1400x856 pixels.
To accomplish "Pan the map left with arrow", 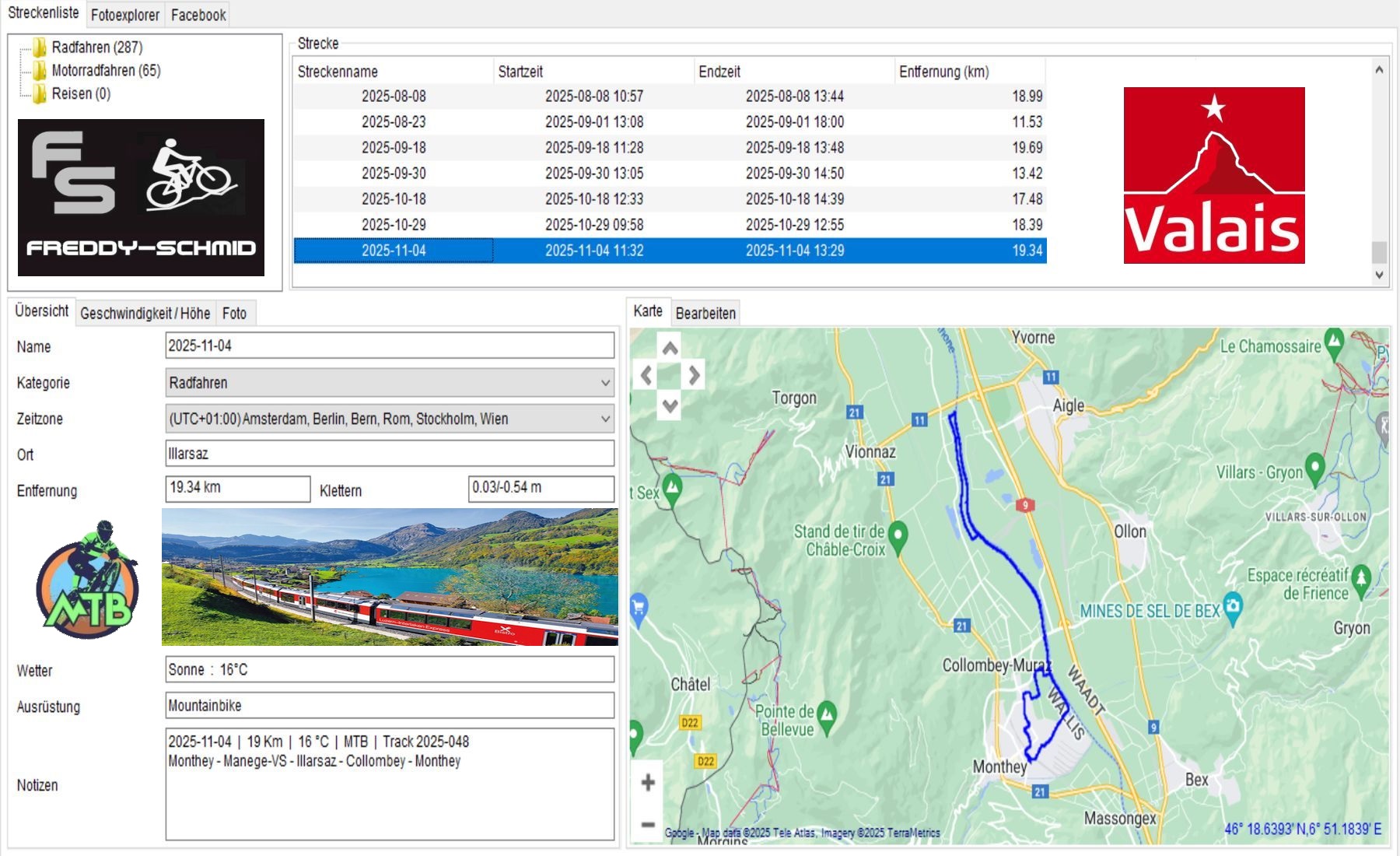I will [x=646, y=376].
